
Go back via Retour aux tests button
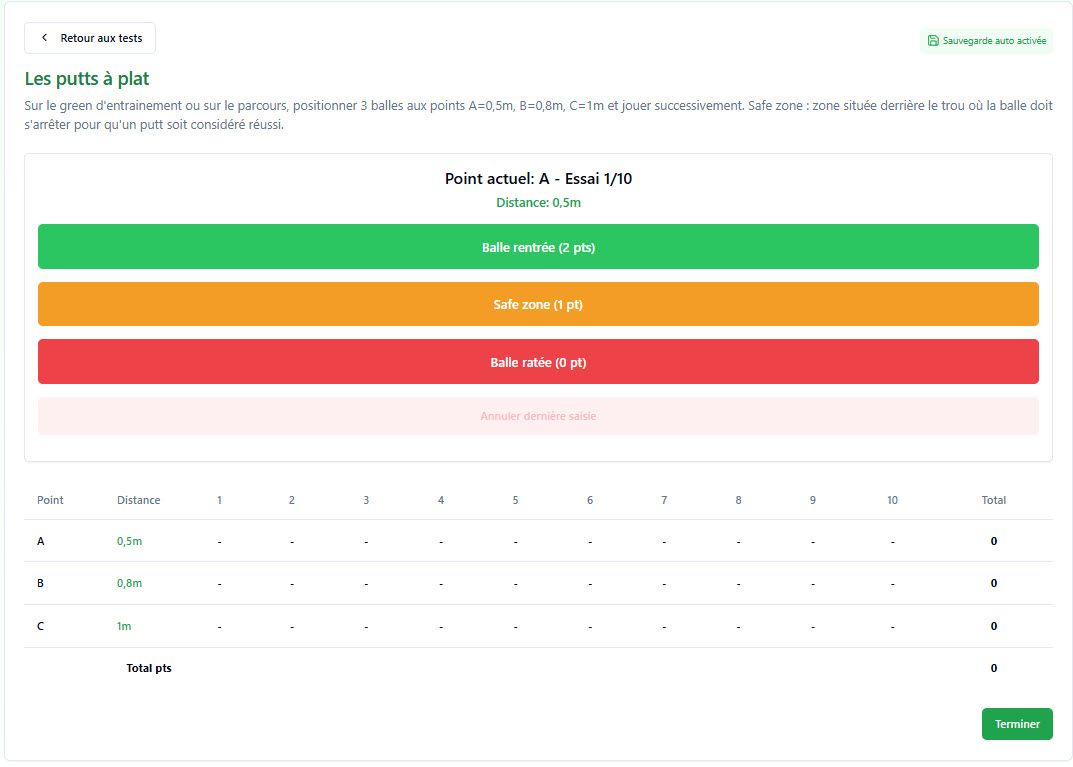[x=90, y=38]
